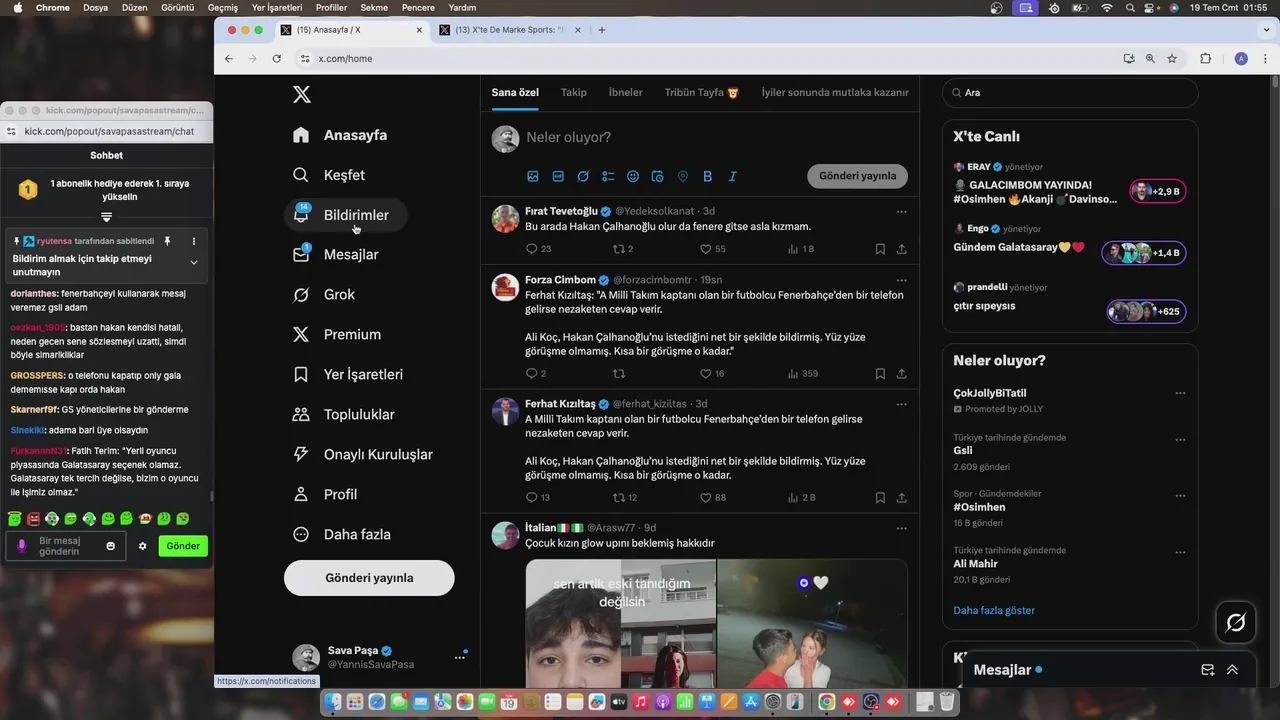1280x720 pixels.
Task: Collapse pinned message in Kick chat
Action: (194, 262)
